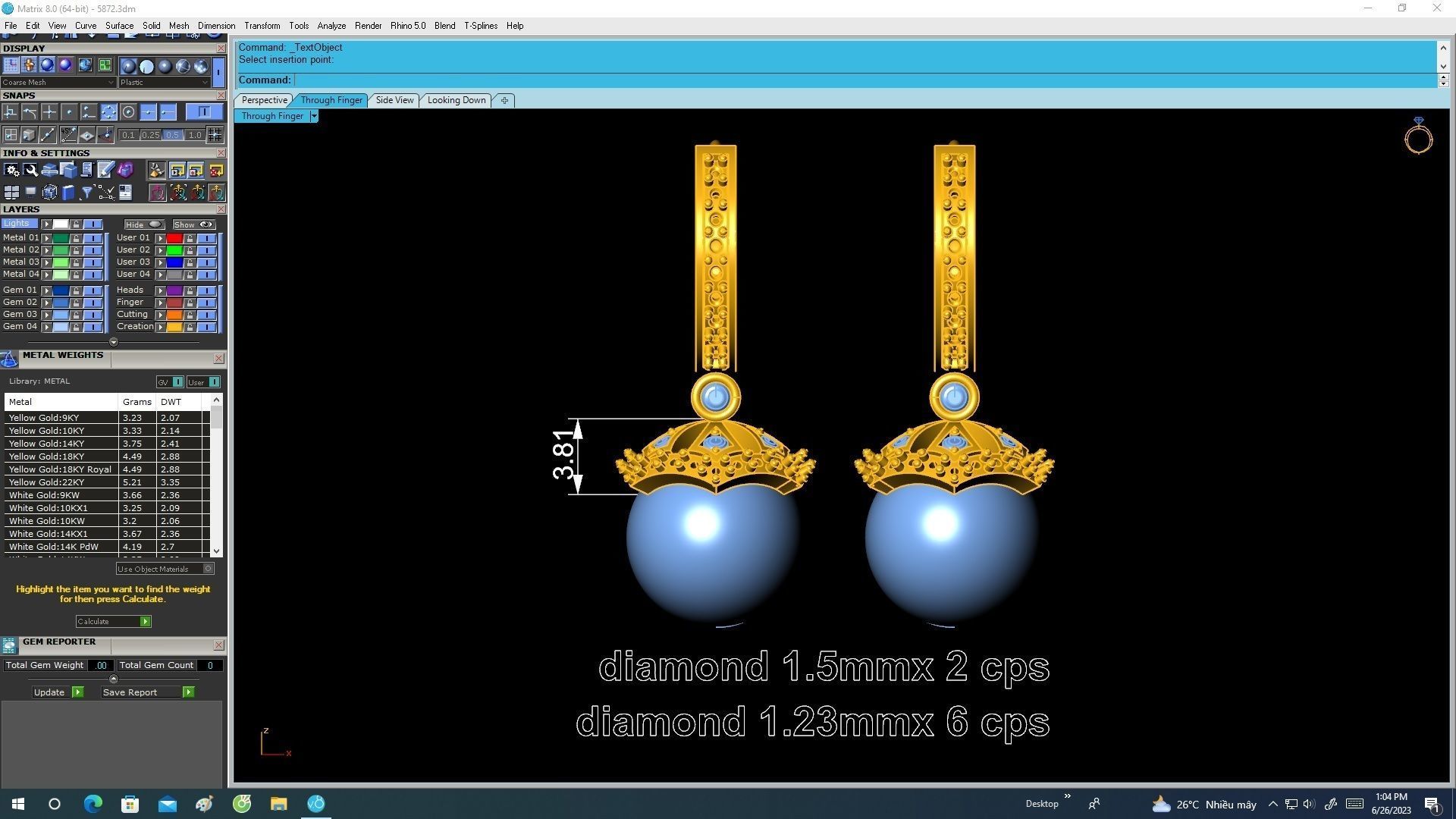
Task: Open the T-Splines menu
Action: [481, 26]
